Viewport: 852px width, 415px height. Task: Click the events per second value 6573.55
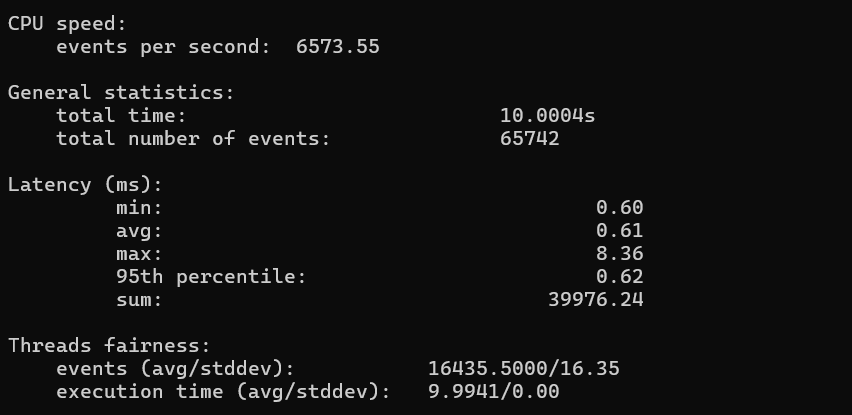coord(338,46)
